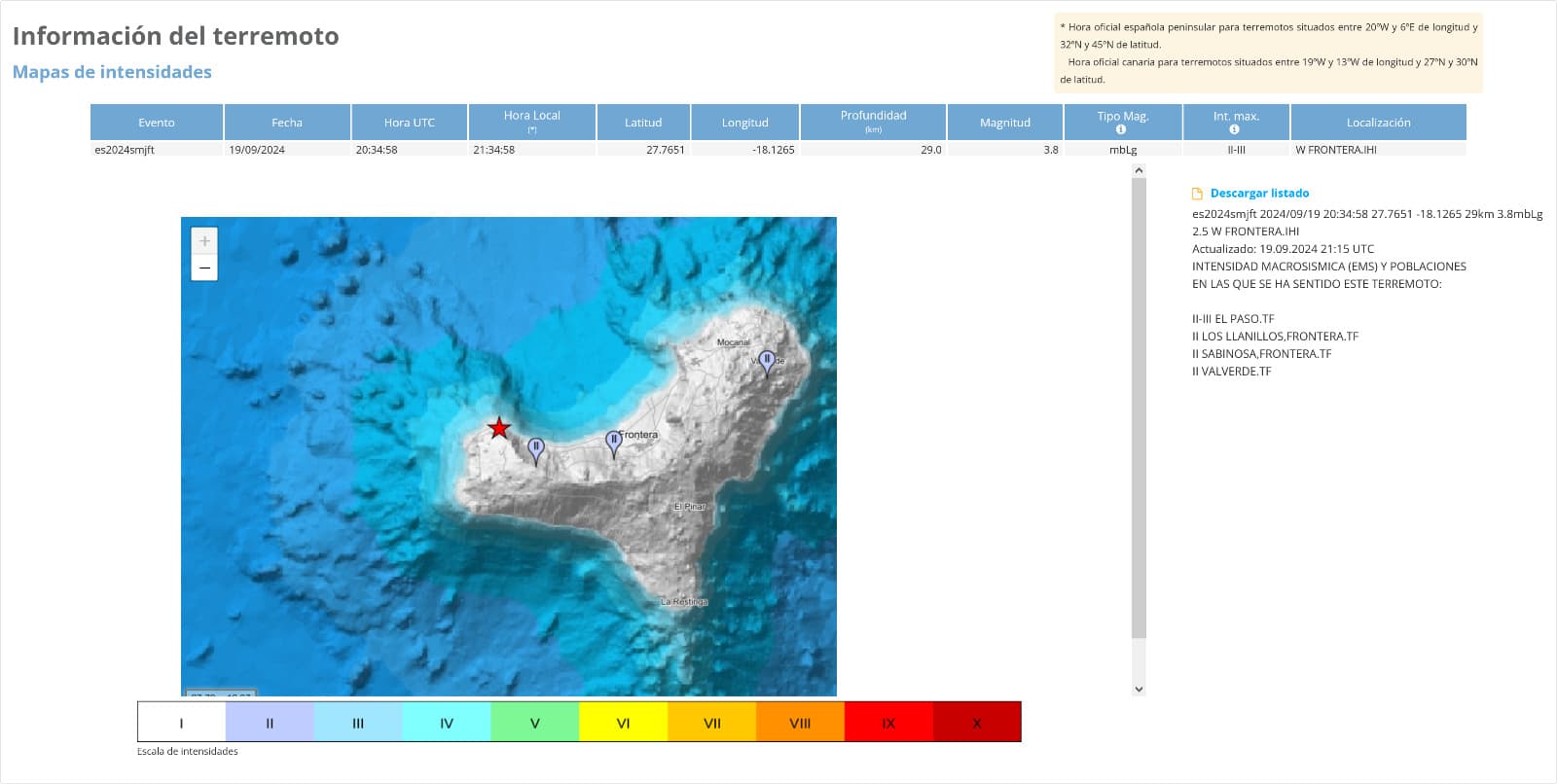Click the mbLg magnitude type cell
Viewport: 1557px width, 784px height.
click(1123, 150)
